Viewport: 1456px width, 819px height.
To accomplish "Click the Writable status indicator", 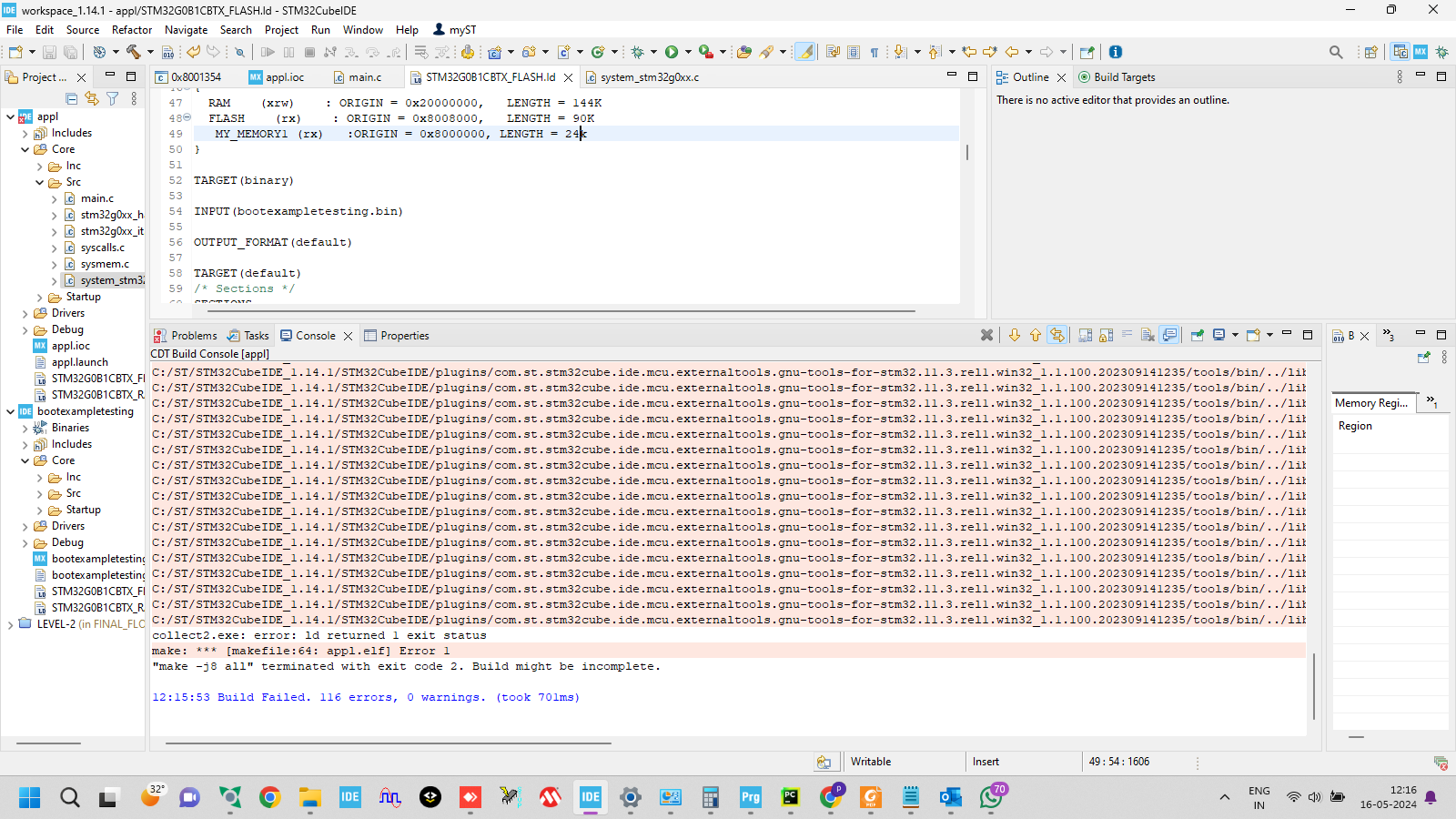I will tap(870, 761).
